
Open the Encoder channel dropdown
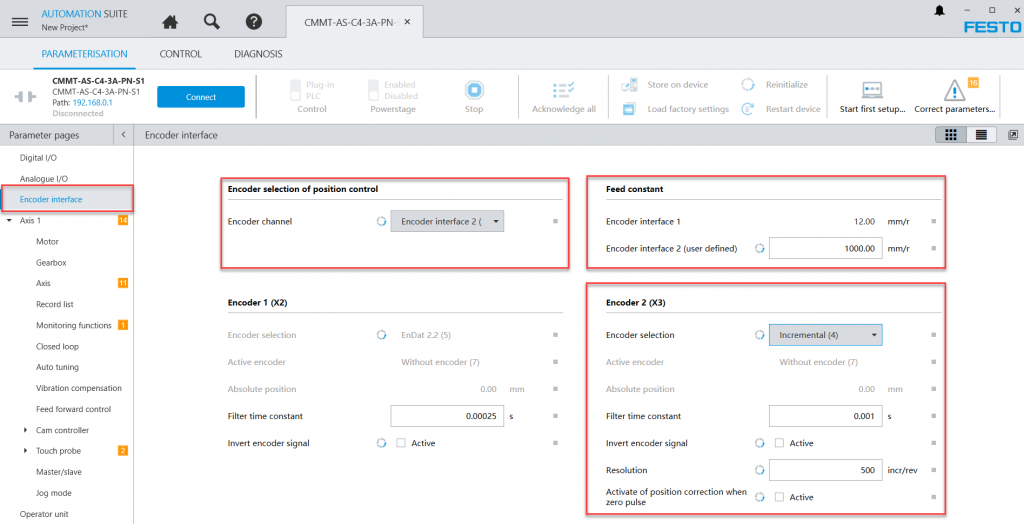[447, 221]
